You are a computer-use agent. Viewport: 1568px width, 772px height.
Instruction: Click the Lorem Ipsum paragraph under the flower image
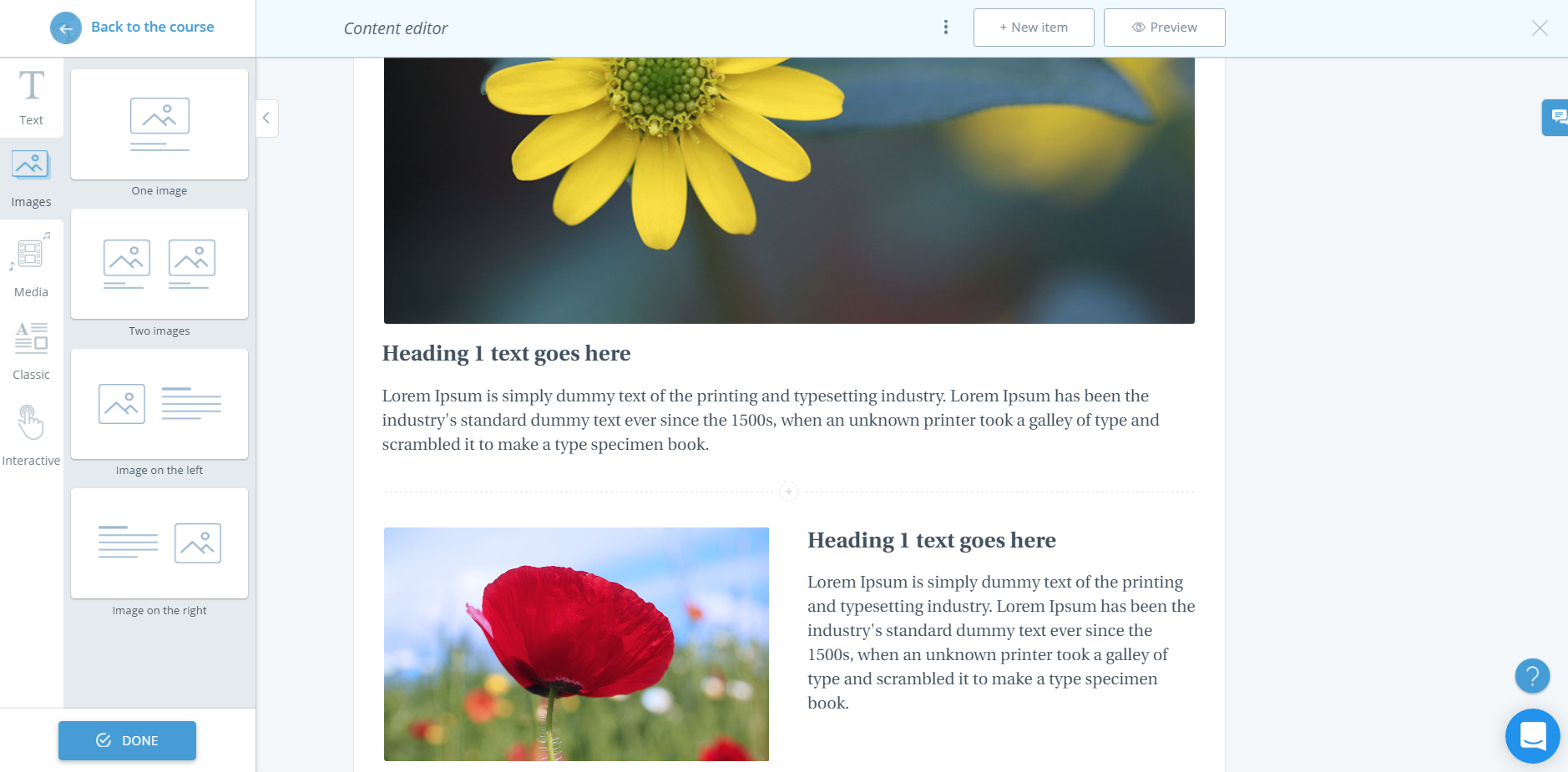[771, 420]
